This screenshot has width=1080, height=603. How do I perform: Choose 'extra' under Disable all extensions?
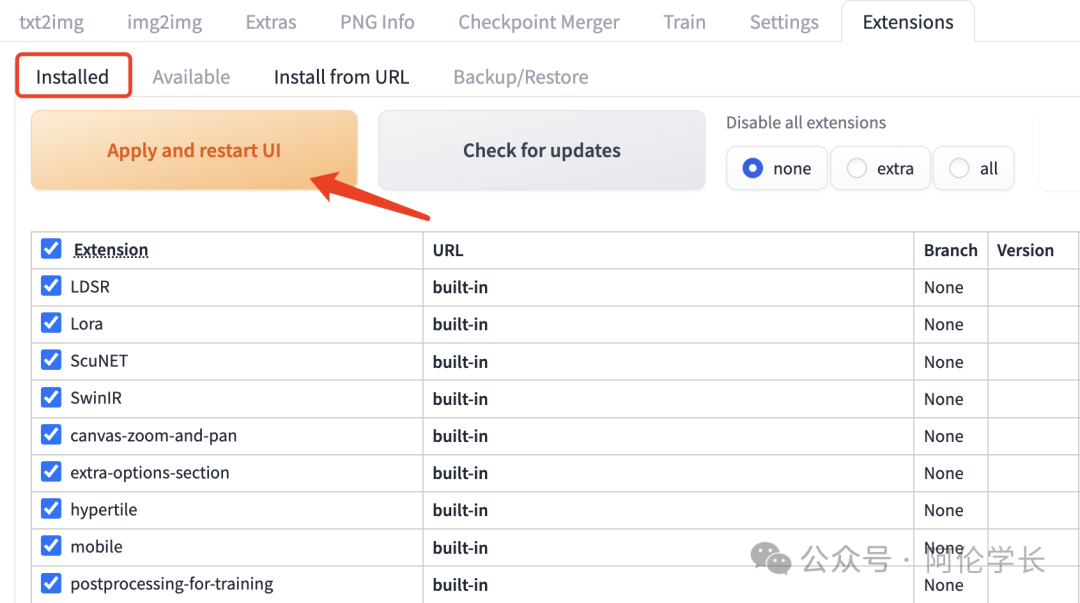[x=857, y=168]
